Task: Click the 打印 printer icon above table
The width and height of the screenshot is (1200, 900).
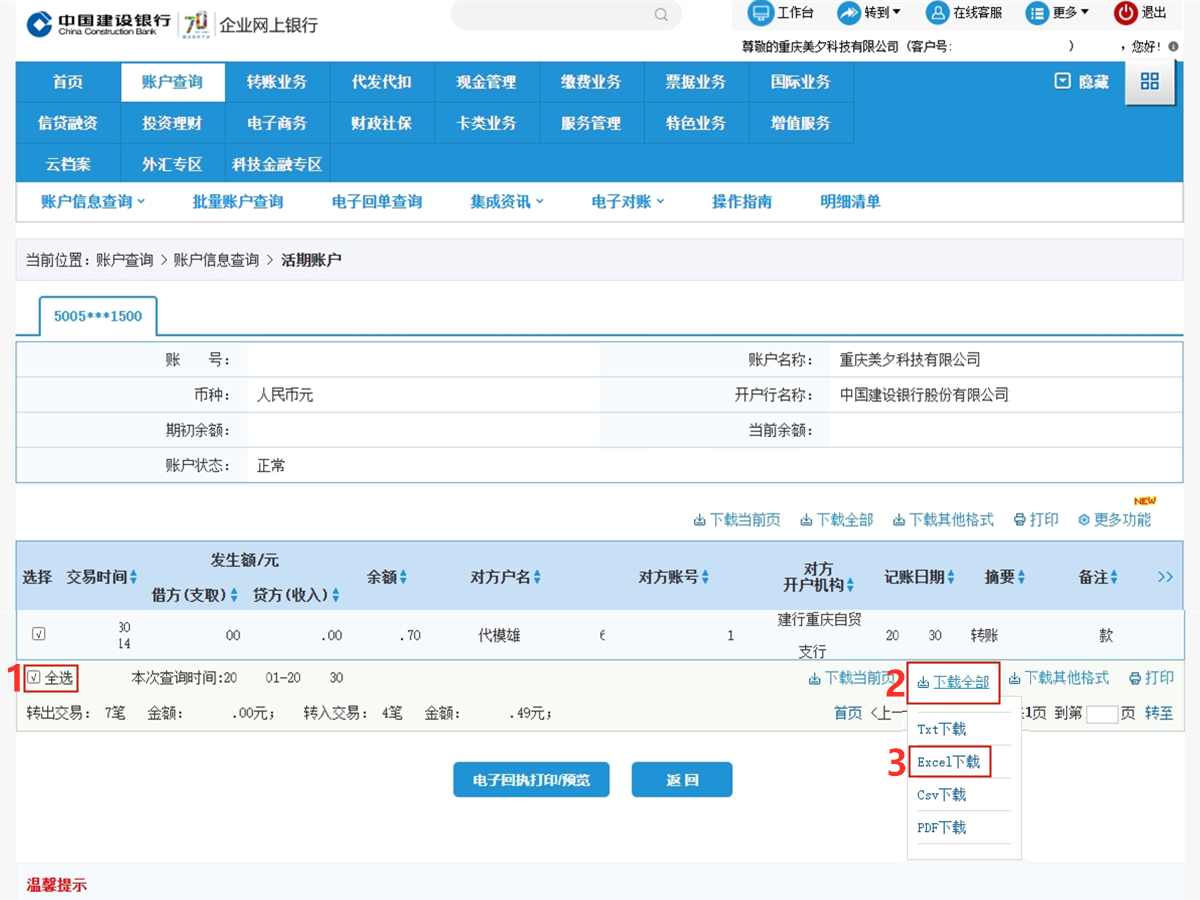Action: [1020, 520]
